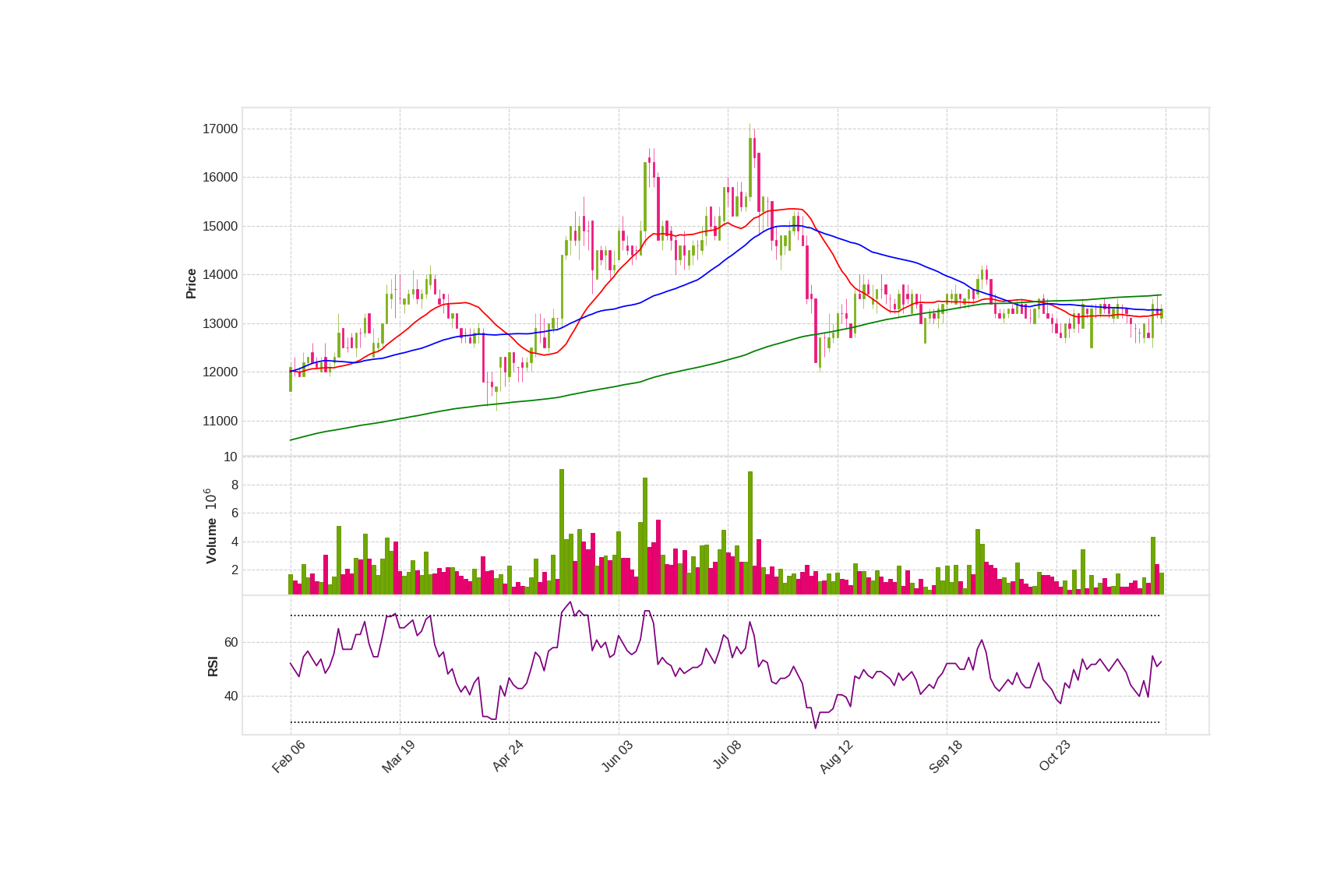Click the RSI 60 axis value
1344x896 pixels.
[231, 643]
